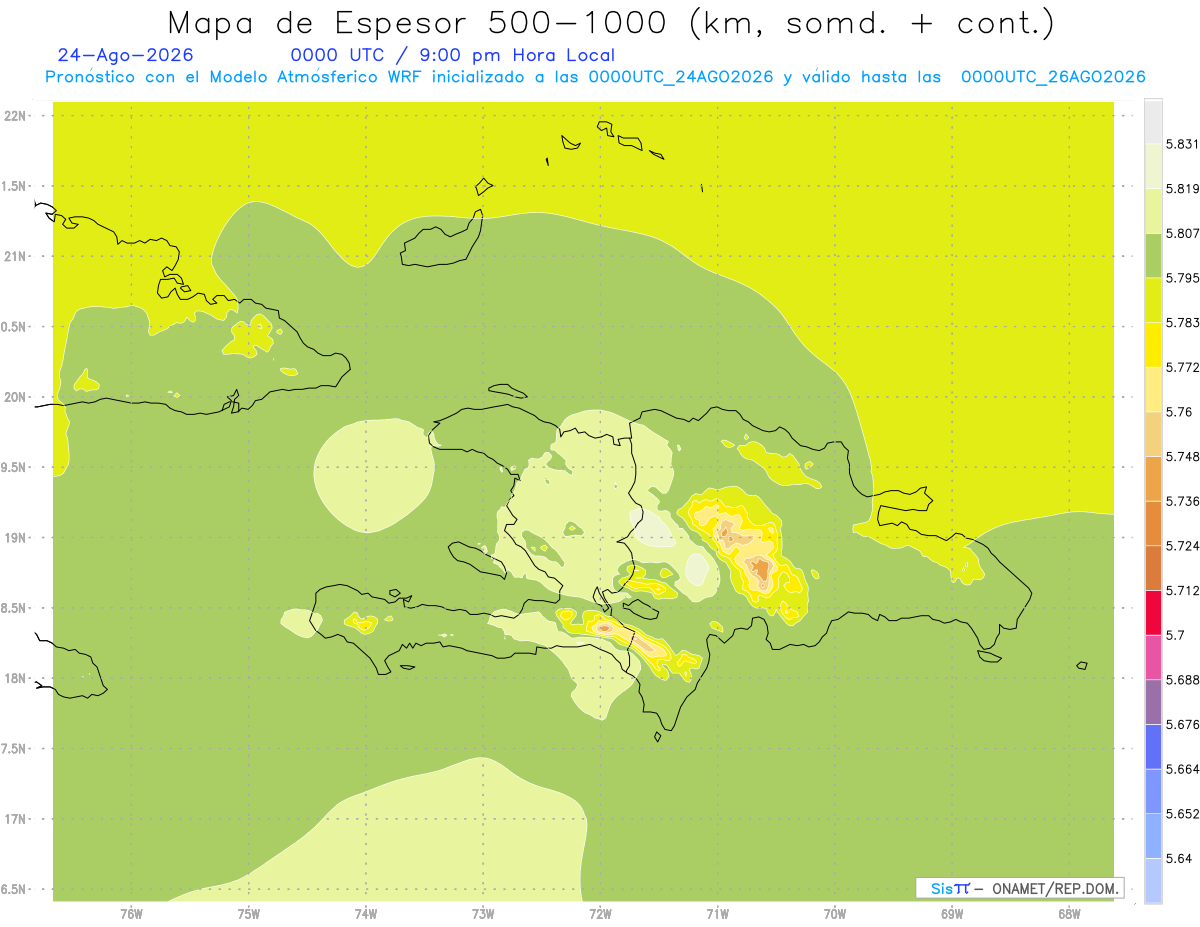Viewport: 1200px width, 927px height.
Task: Click '0000 UTC / 9:00 pm Hora Local'
Action: pos(453,55)
